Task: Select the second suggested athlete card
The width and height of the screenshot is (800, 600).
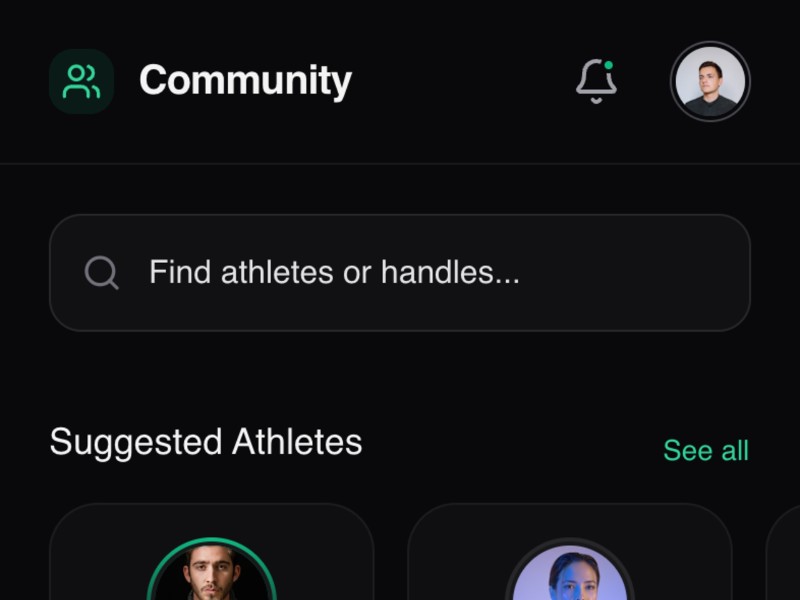Action: tap(570, 550)
